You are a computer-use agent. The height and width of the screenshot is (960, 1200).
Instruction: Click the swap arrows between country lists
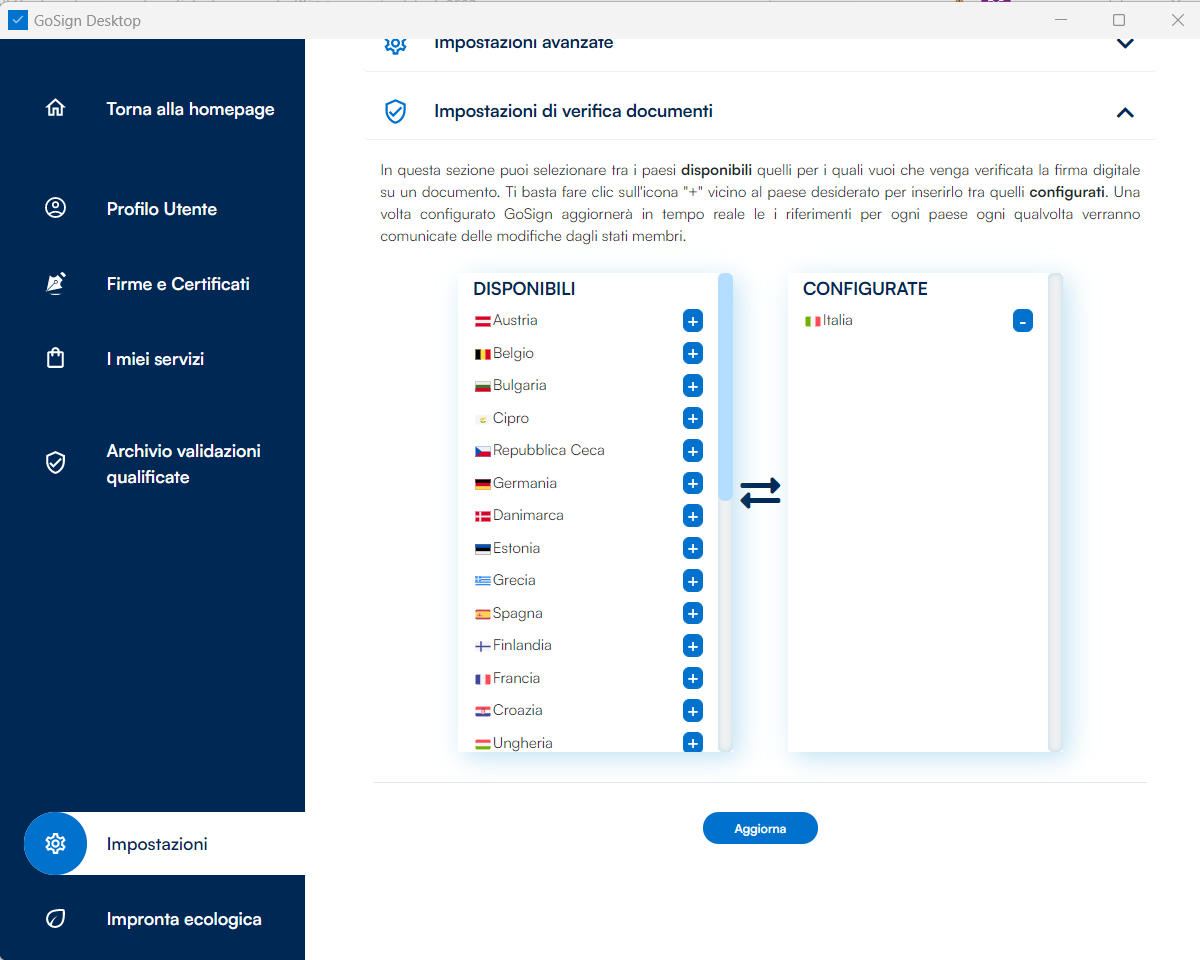(760, 492)
